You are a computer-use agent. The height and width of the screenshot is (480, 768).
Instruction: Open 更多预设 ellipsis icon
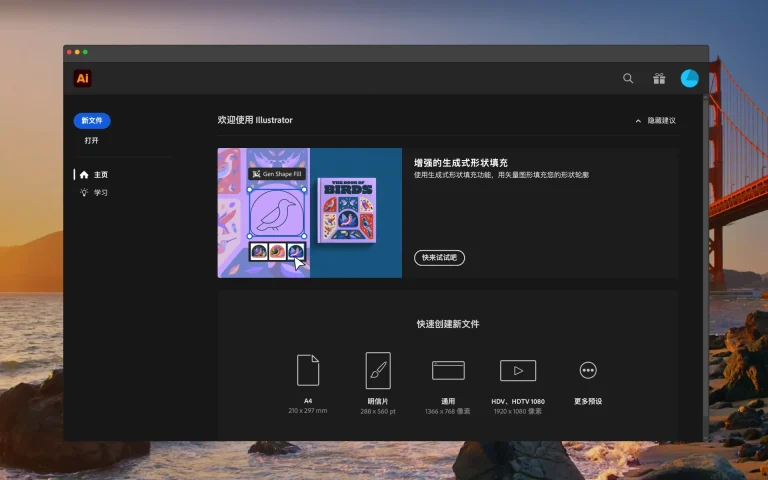click(x=588, y=370)
